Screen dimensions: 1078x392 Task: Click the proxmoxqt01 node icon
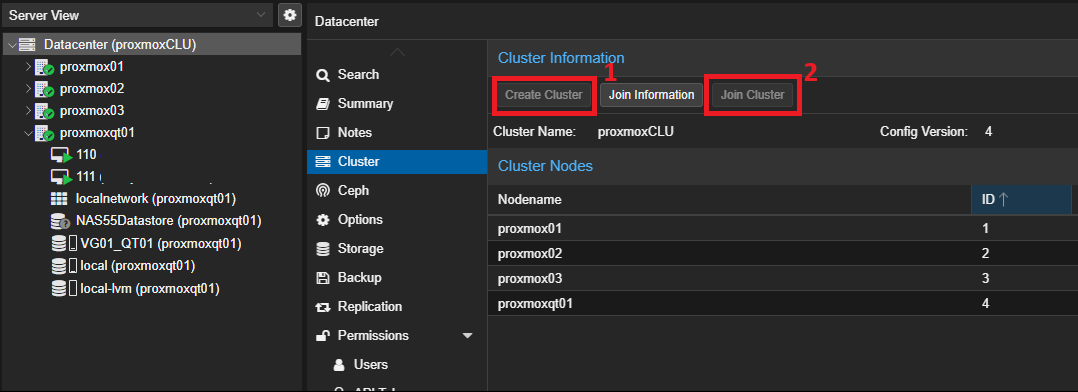44,133
